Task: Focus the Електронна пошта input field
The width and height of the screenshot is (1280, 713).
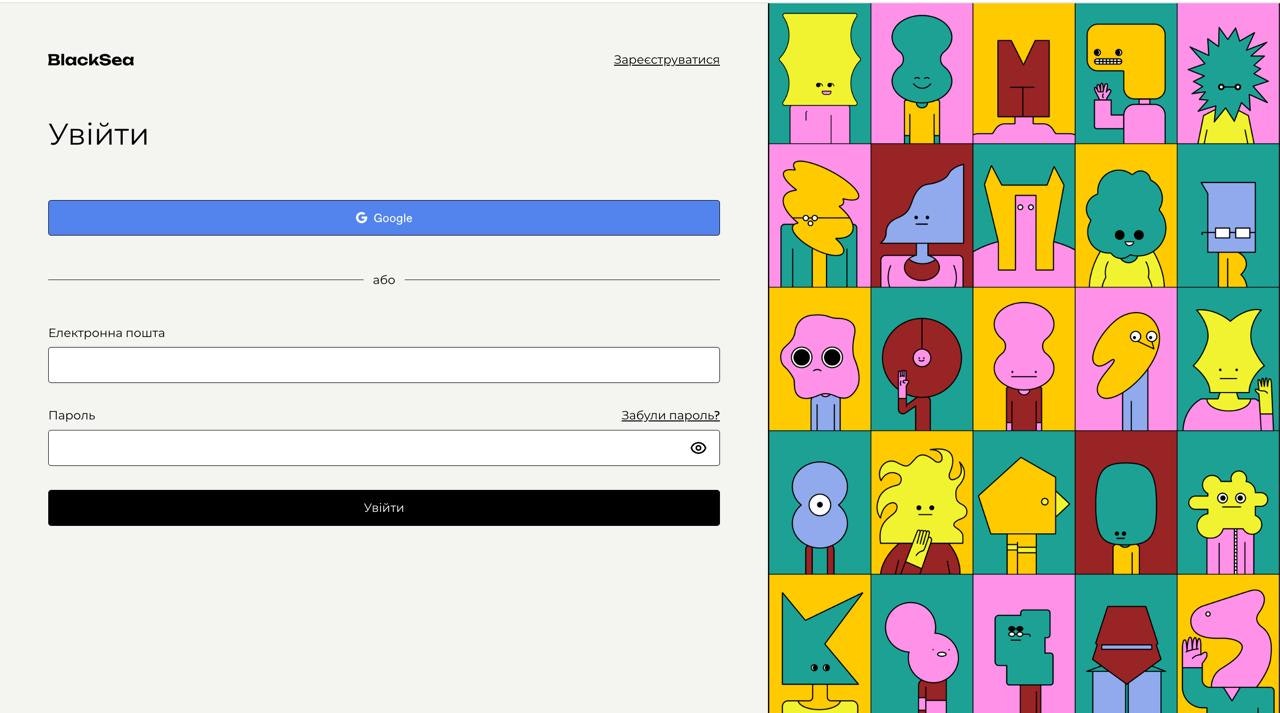Action: pos(384,365)
